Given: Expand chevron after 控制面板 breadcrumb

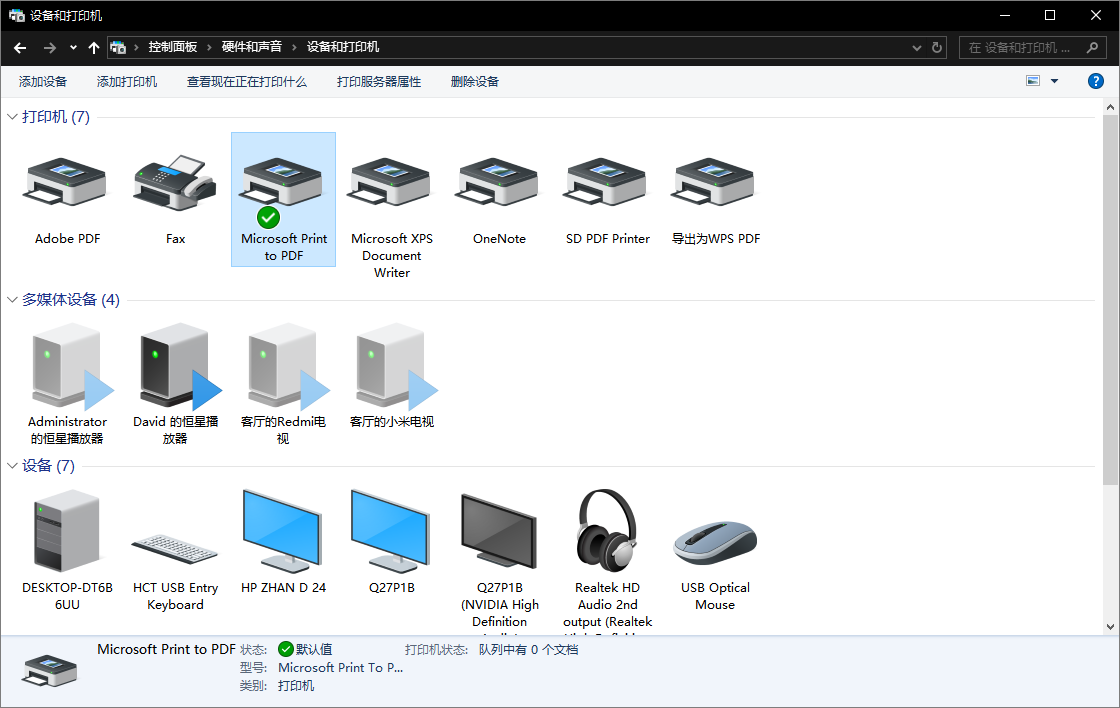Looking at the screenshot, I should [x=209, y=48].
